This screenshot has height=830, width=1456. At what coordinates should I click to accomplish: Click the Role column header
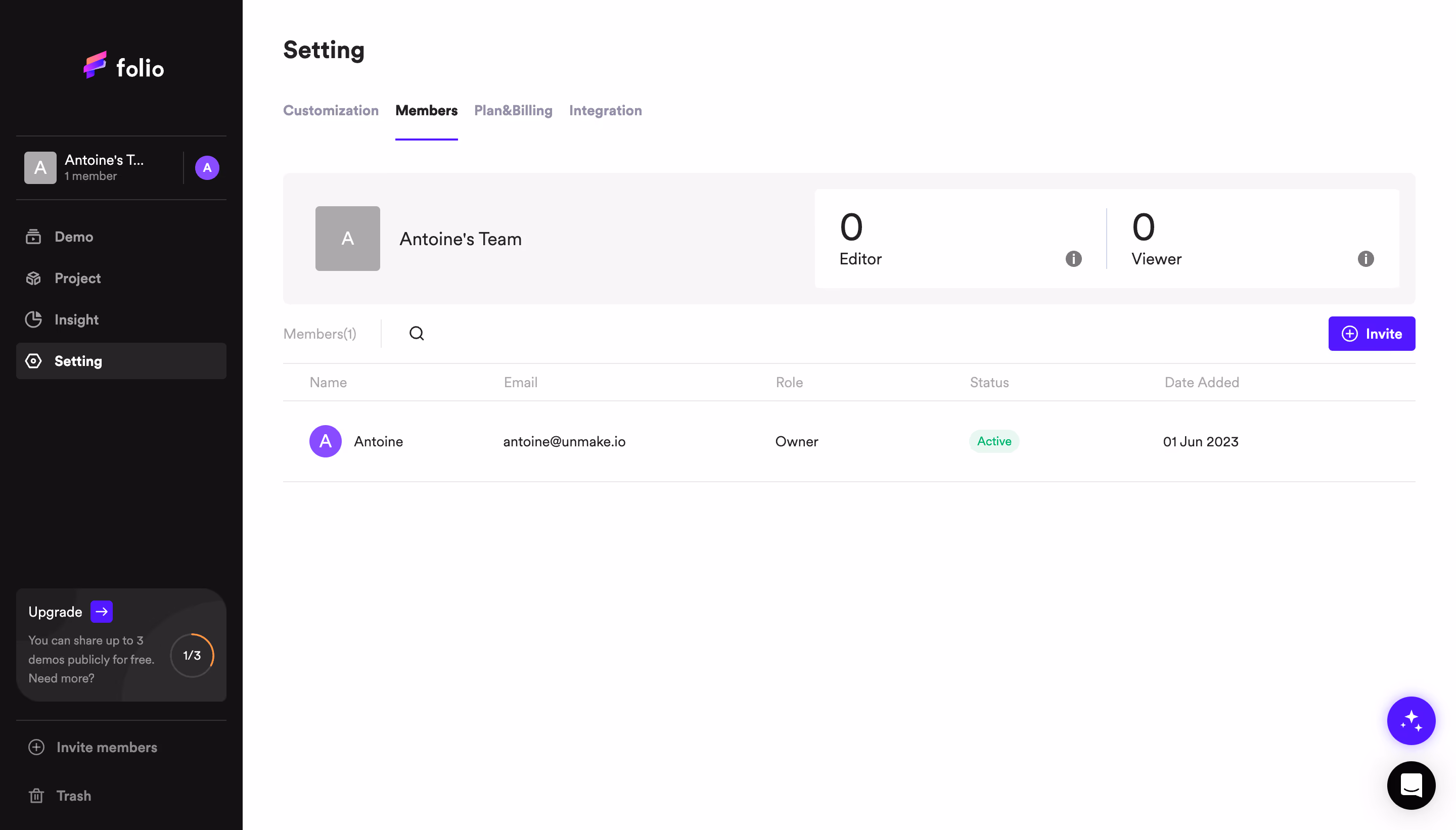click(790, 383)
